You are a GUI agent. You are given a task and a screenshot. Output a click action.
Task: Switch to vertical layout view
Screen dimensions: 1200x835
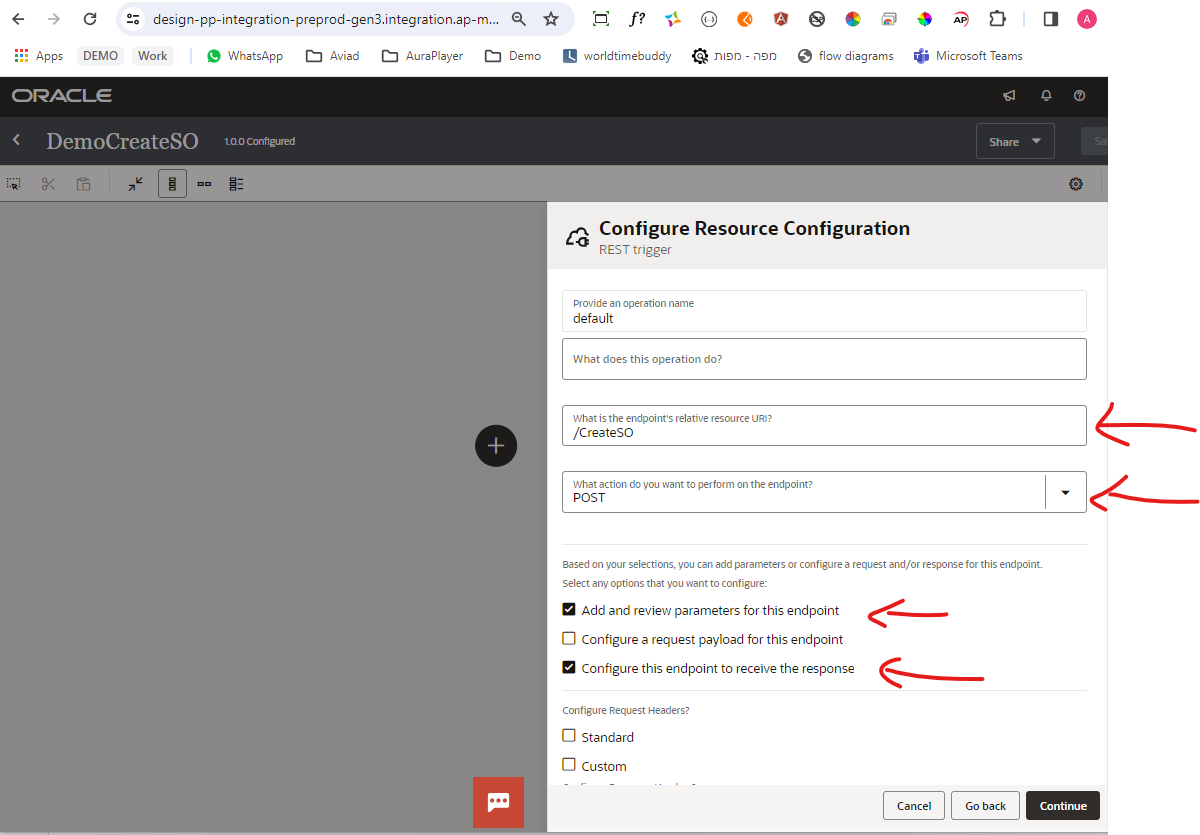[x=172, y=184]
